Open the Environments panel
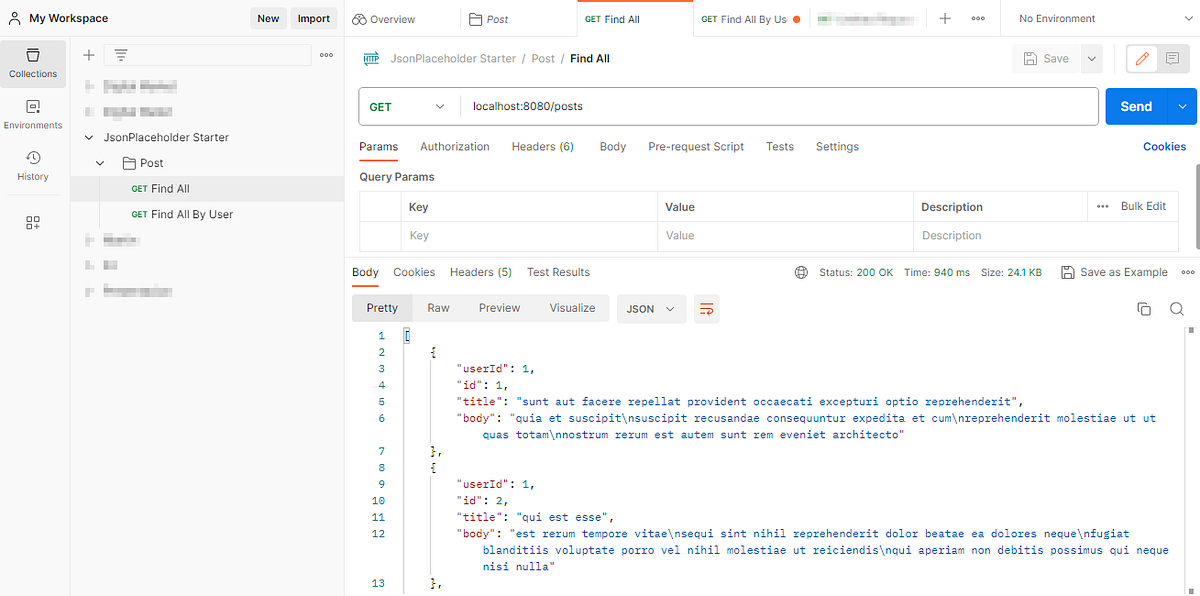 coord(33,113)
